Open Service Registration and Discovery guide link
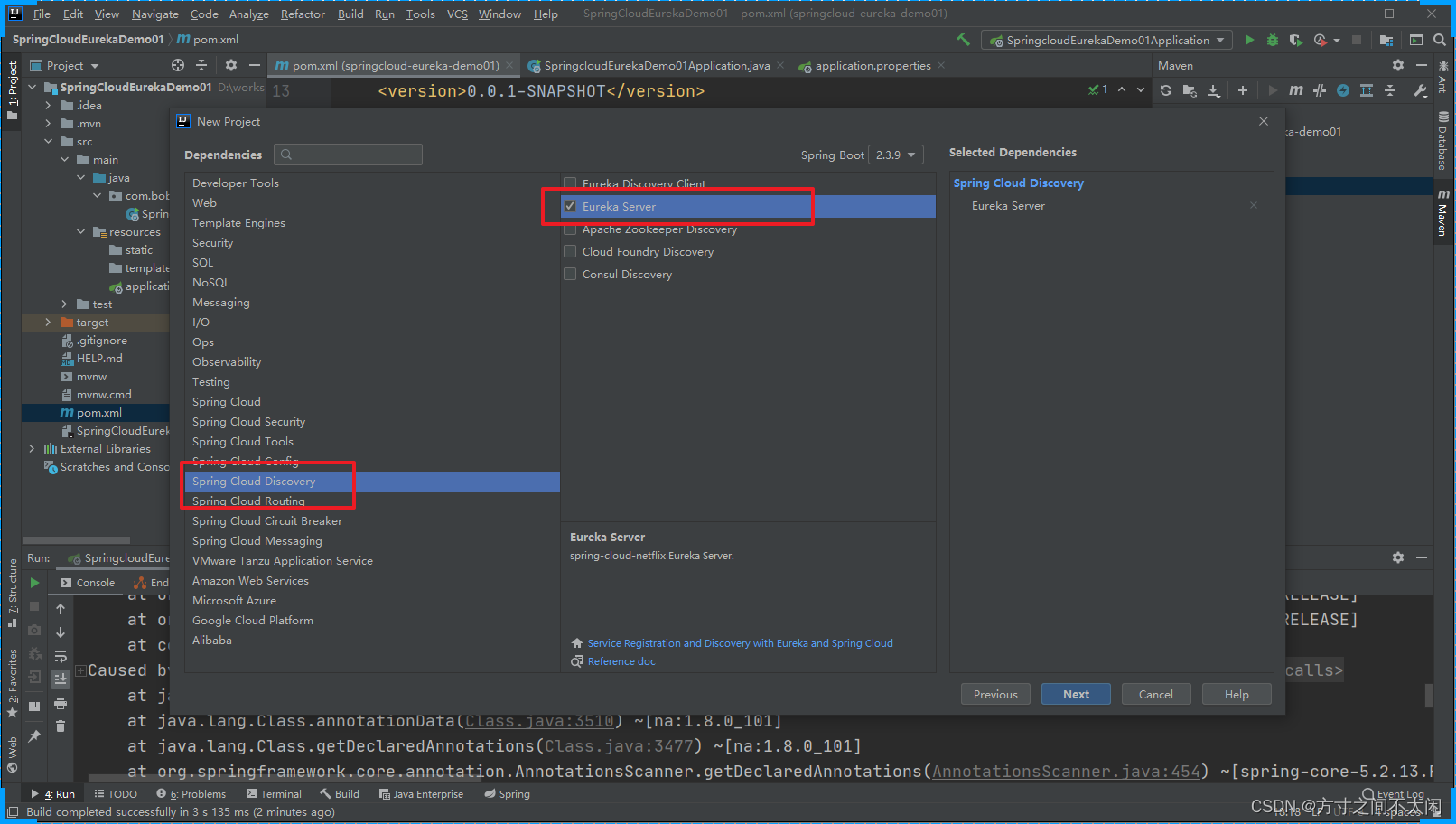1456x824 pixels. [740, 643]
